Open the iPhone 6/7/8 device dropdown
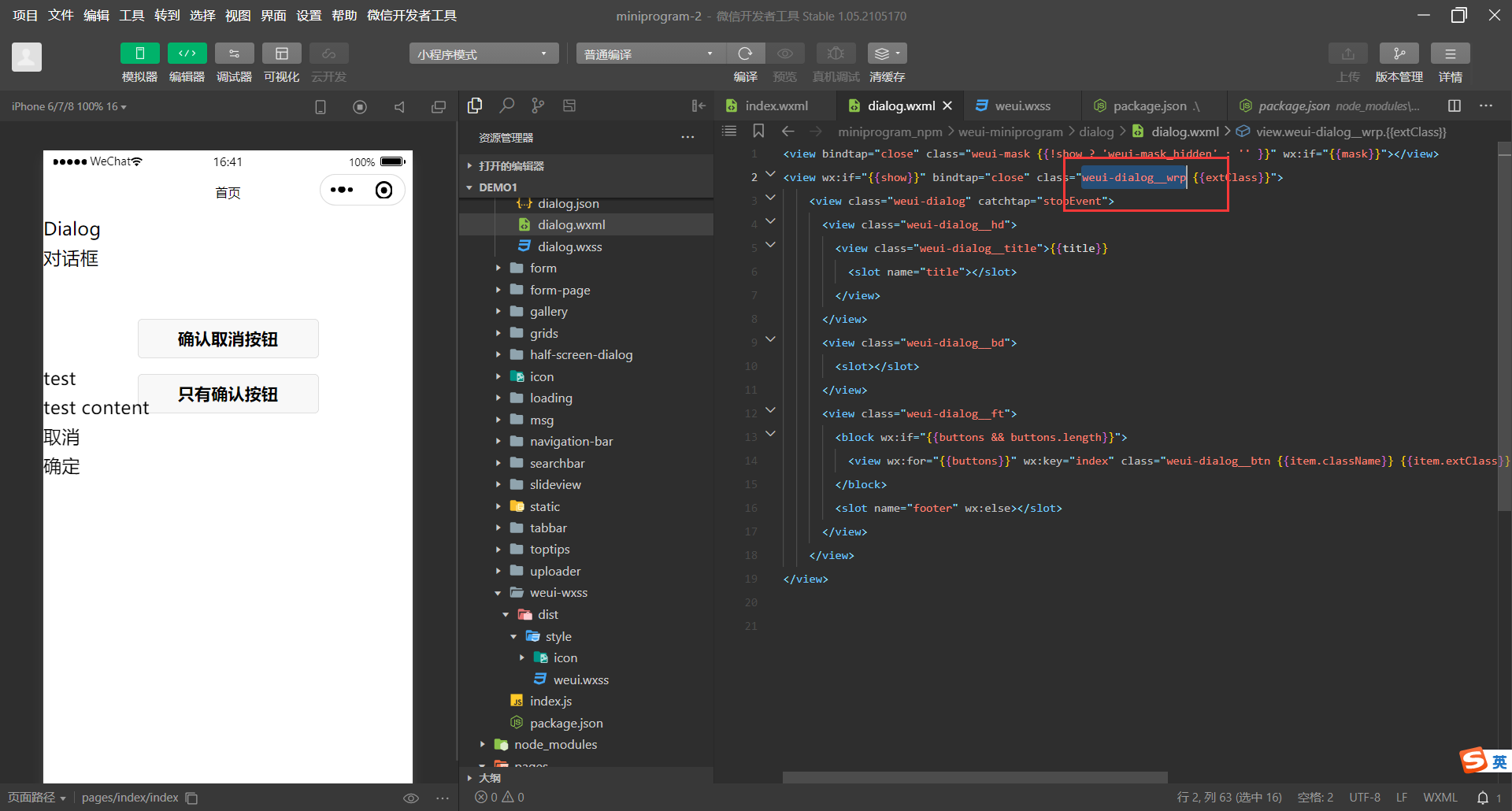The image size is (1512, 811). tap(69, 106)
